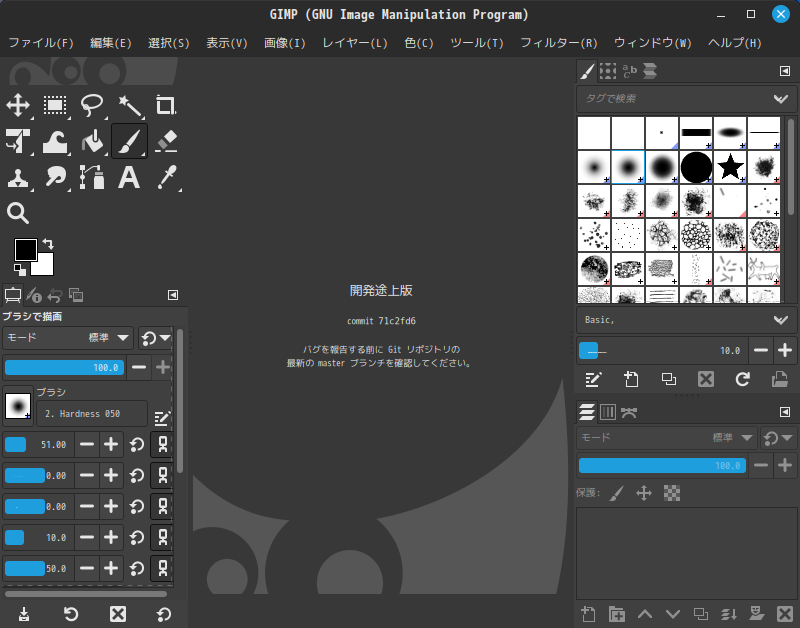Open the フィルター(R) menu

click(558, 43)
